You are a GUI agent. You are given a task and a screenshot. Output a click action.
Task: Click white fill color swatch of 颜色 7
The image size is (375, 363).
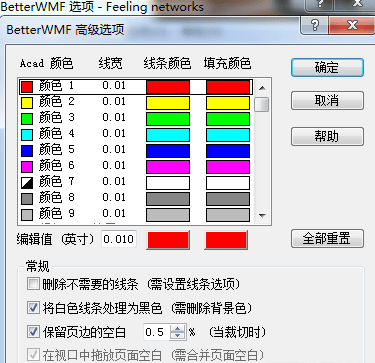[x=228, y=183]
